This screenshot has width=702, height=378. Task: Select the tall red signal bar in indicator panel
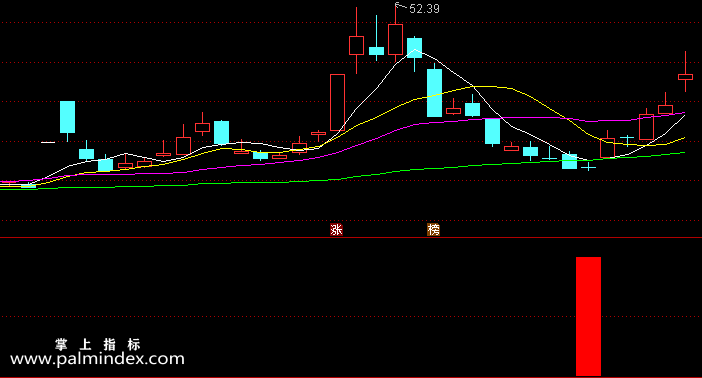588,316
